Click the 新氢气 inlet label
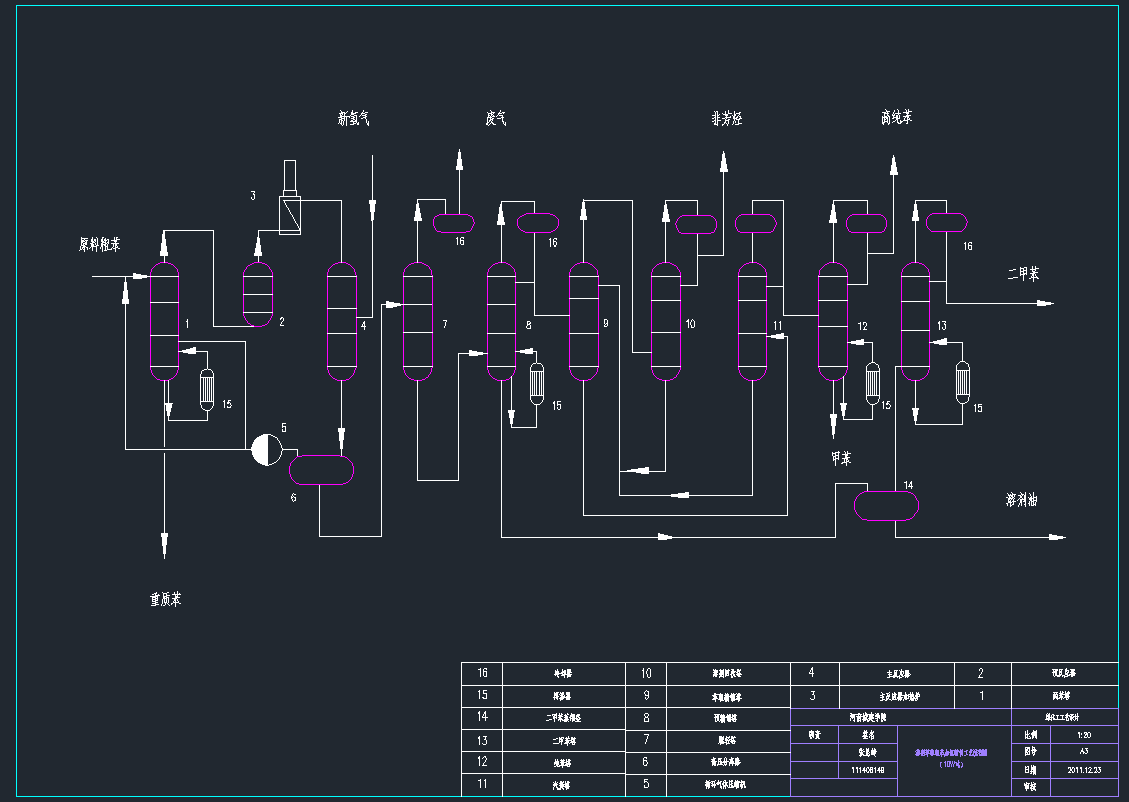Screen dimensions: 1129x802 (x=354, y=119)
